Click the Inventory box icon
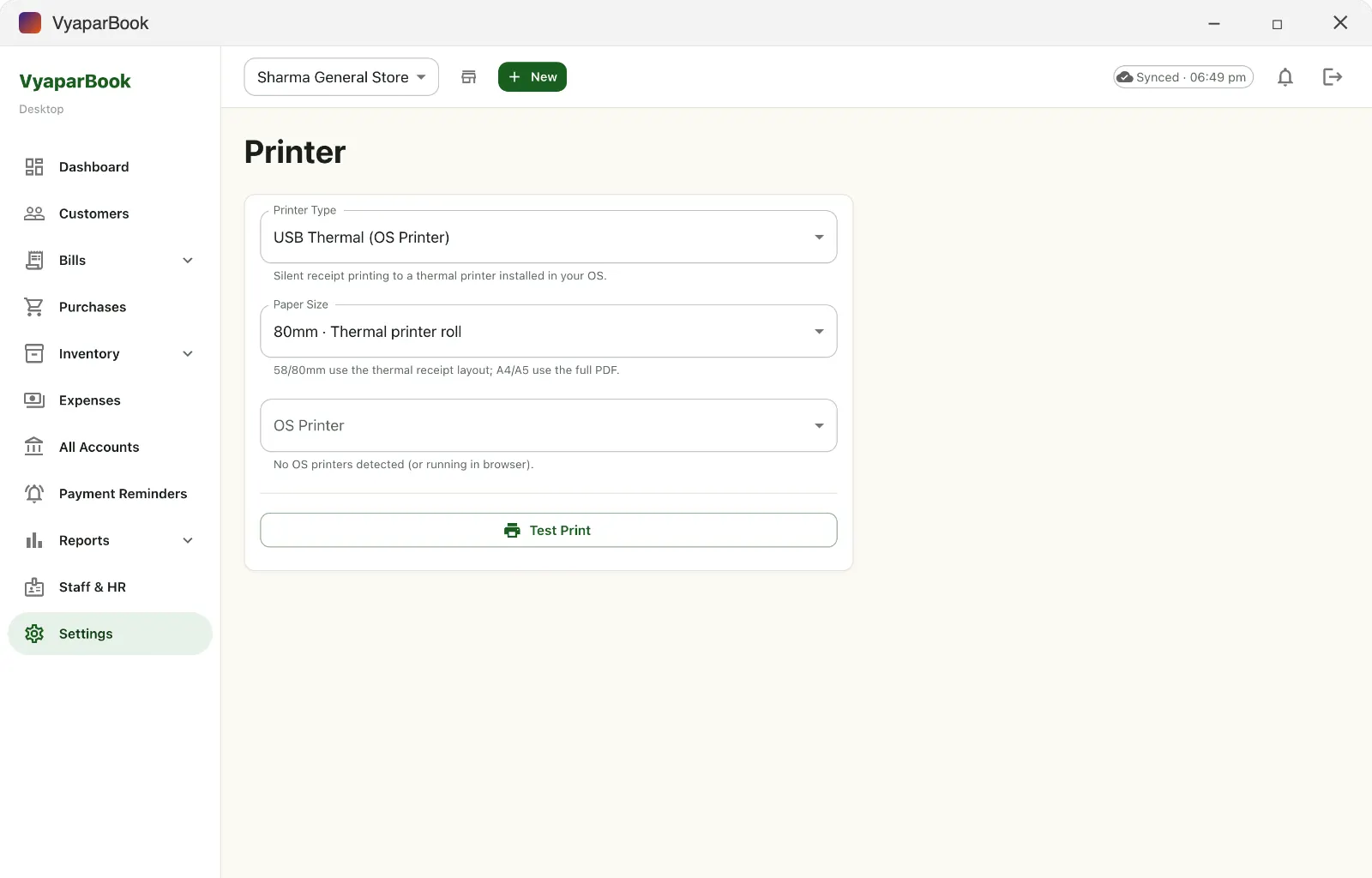Screen dimensions: 1372x878 [34, 353]
